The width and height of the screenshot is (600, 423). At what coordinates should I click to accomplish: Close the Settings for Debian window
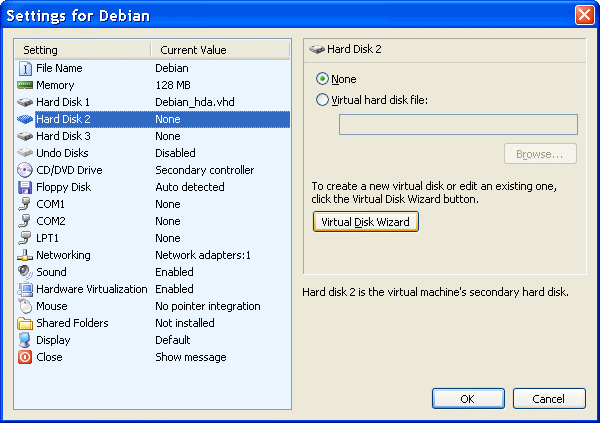click(585, 15)
